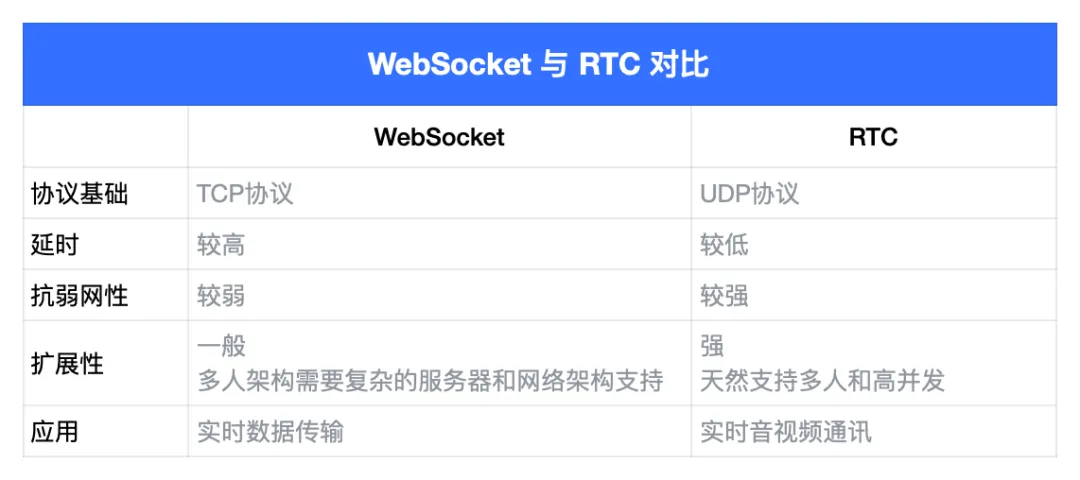Click the 实时音视频通讯 cell
The height and width of the screenshot is (480, 1080).
[x=786, y=432]
